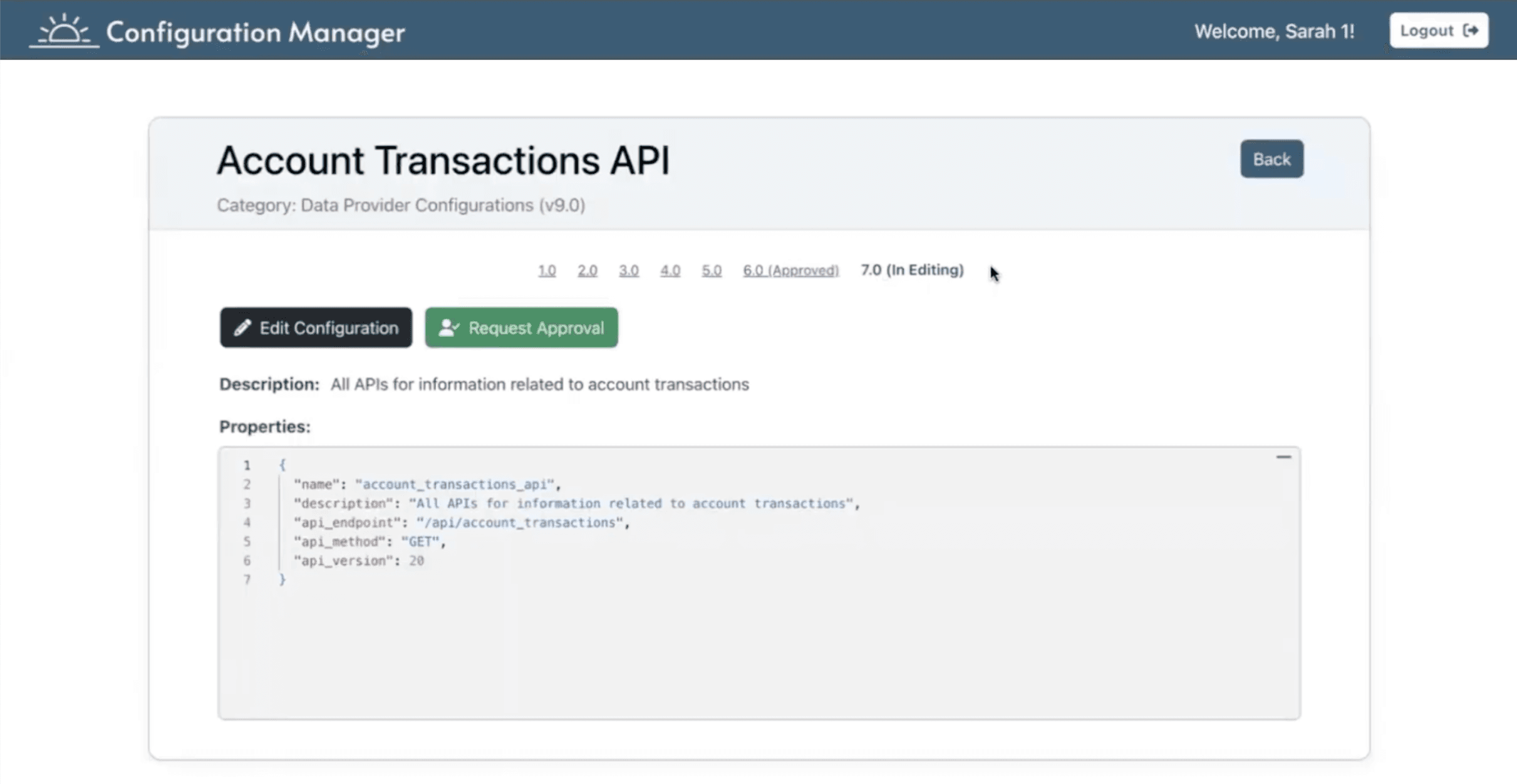Open configuration version 1.0
This screenshot has height=784, width=1517.
pos(546,270)
